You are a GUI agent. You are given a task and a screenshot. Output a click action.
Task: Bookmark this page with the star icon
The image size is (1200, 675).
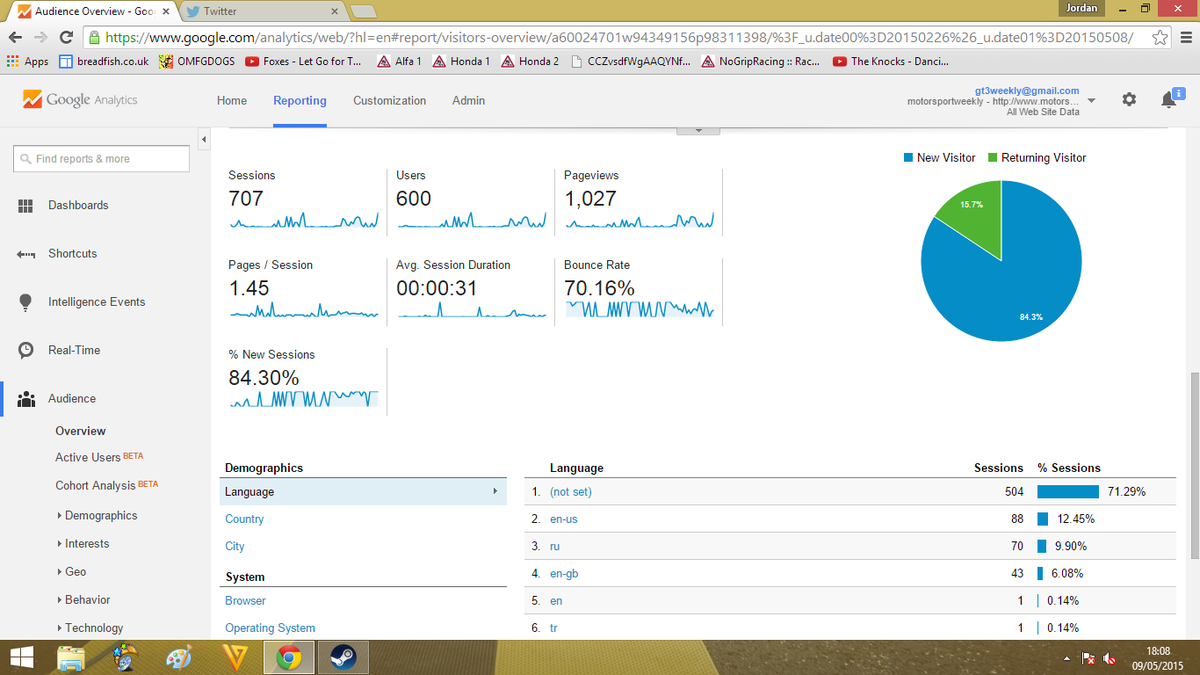(x=1159, y=37)
